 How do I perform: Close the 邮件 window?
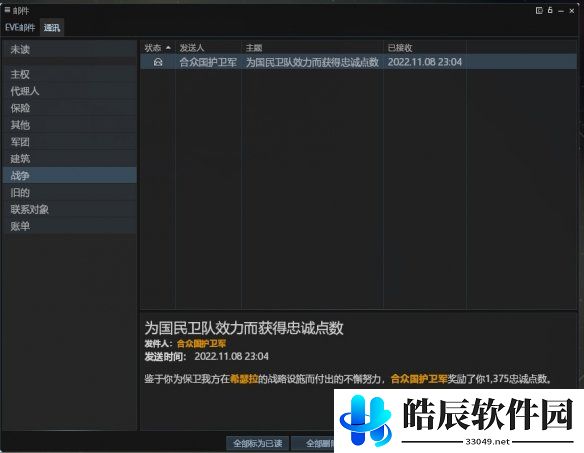[x=572, y=11]
